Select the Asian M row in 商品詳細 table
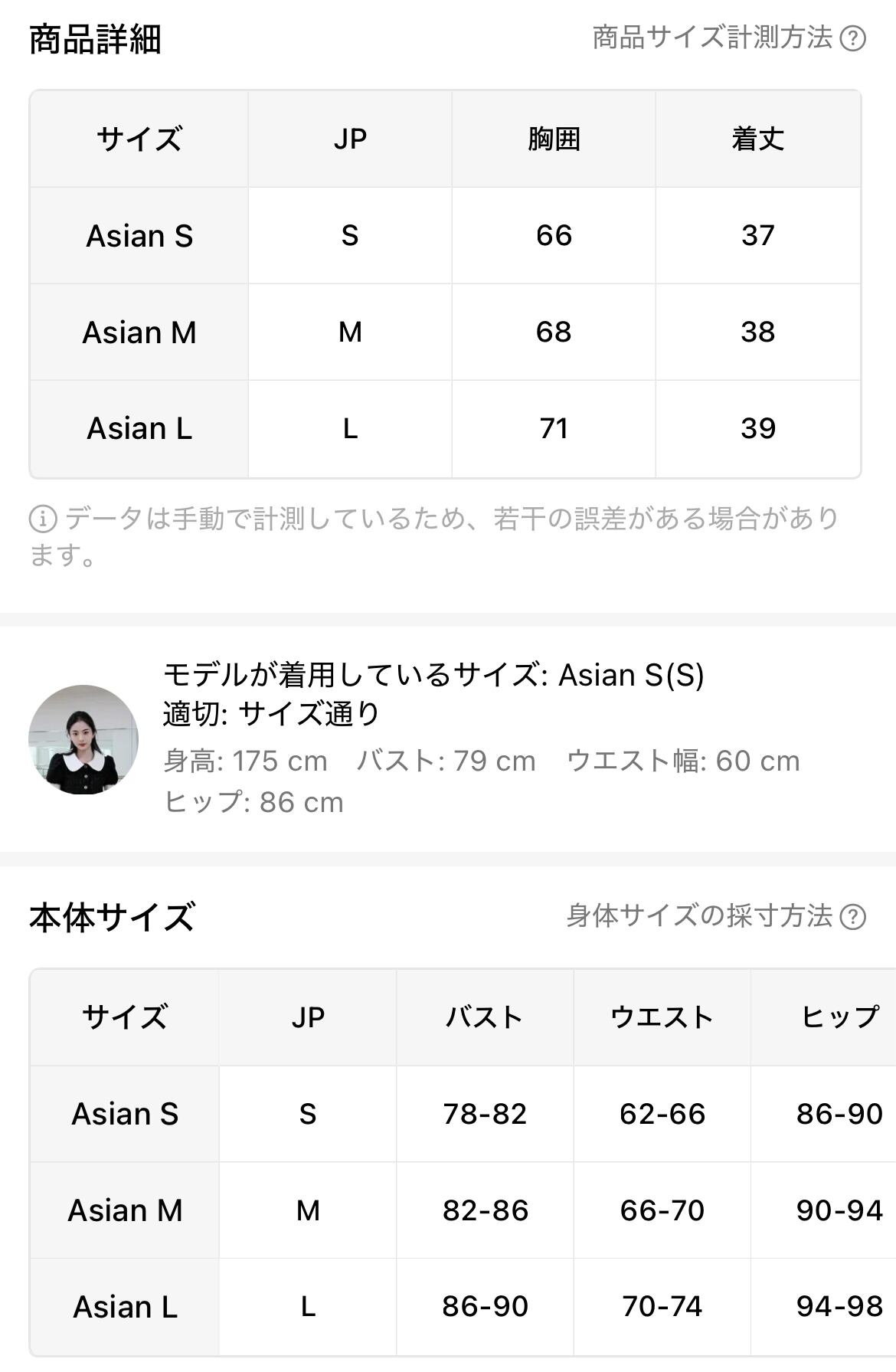The image size is (896, 1372). 139,332
